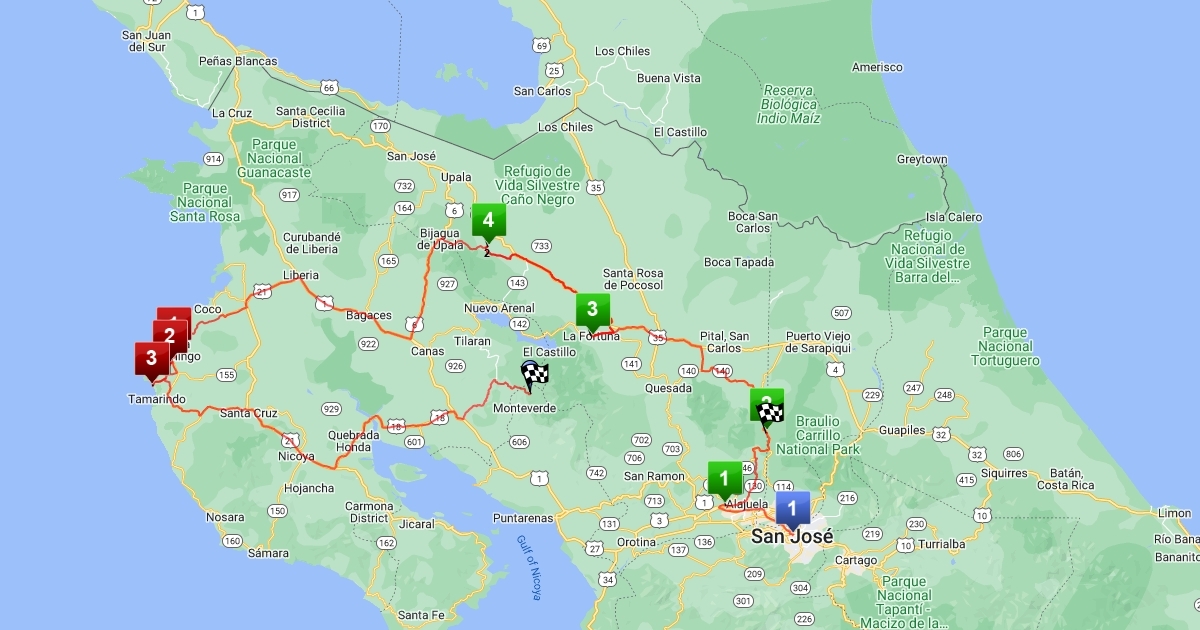The width and height of the screenshot is (1200, 630).
Task: Select the route 914 road shield
Action: [x=213, y=159]
